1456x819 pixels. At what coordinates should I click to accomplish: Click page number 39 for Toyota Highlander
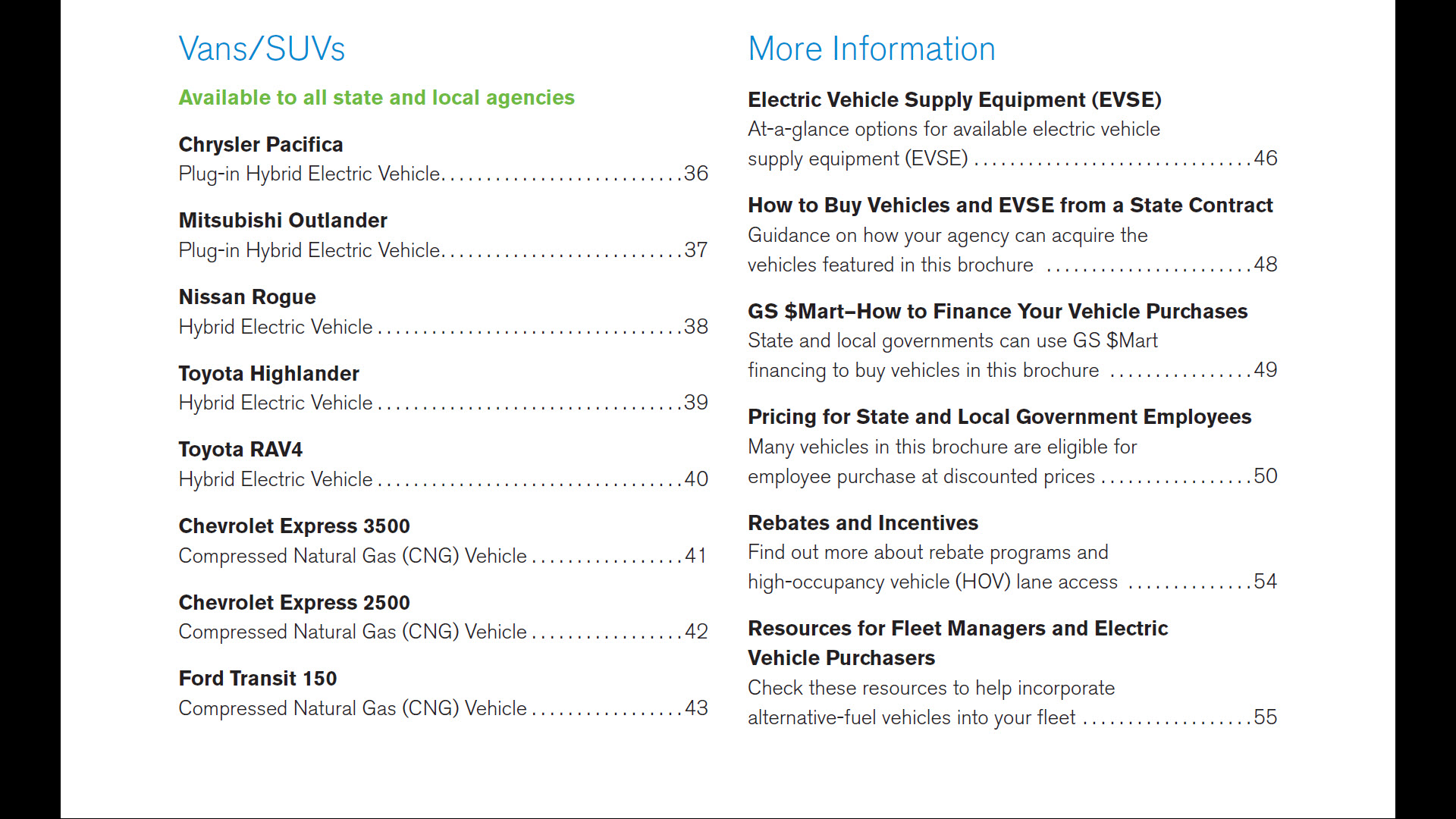click(696, 403)
